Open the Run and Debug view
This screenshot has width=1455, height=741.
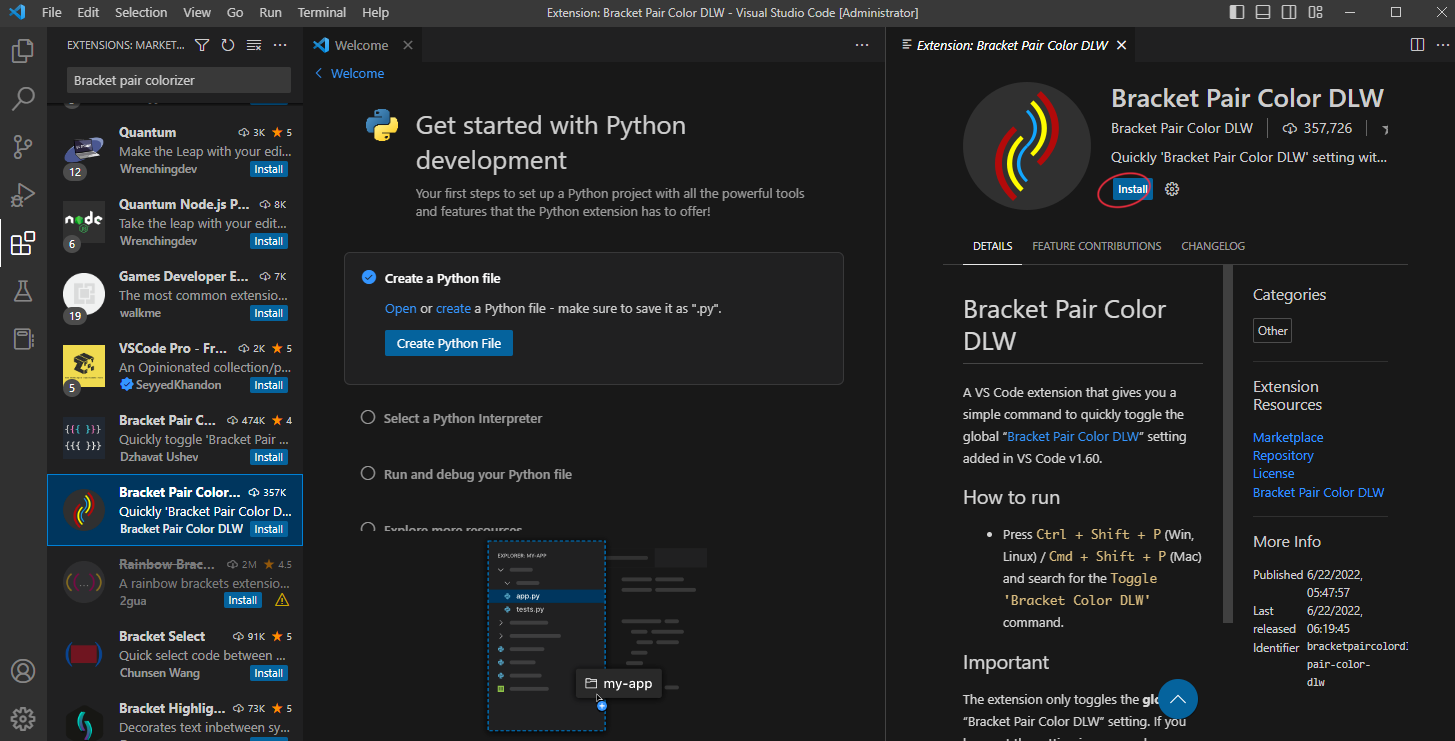tap(22, 195)
